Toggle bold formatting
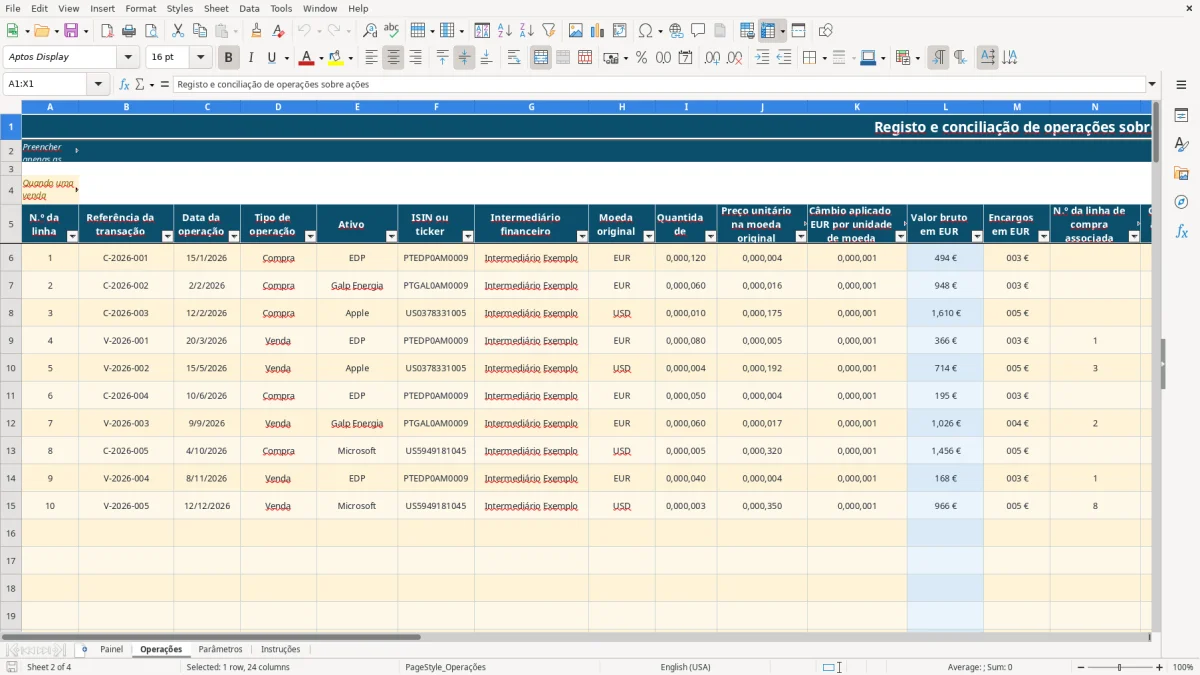Screen dimensions: 1200x675 229,58
